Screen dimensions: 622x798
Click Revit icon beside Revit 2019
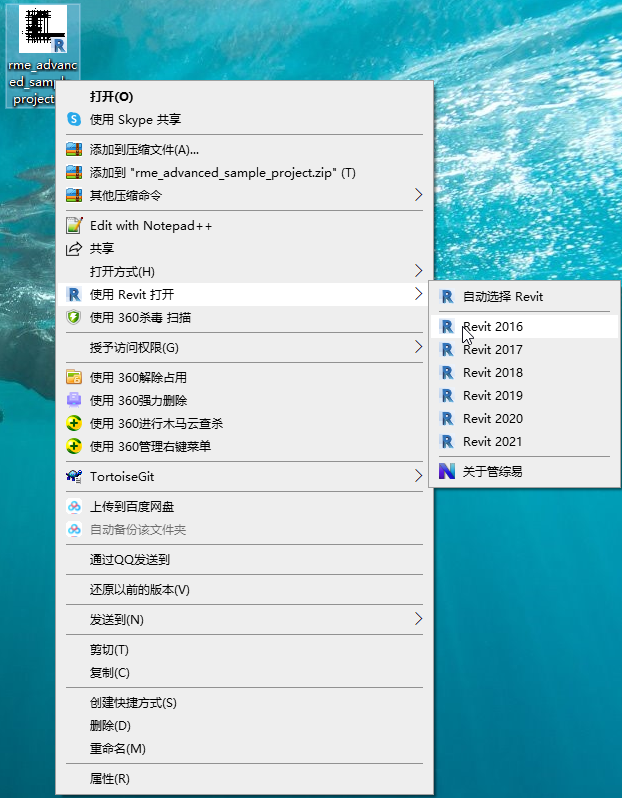coord(447,395)
